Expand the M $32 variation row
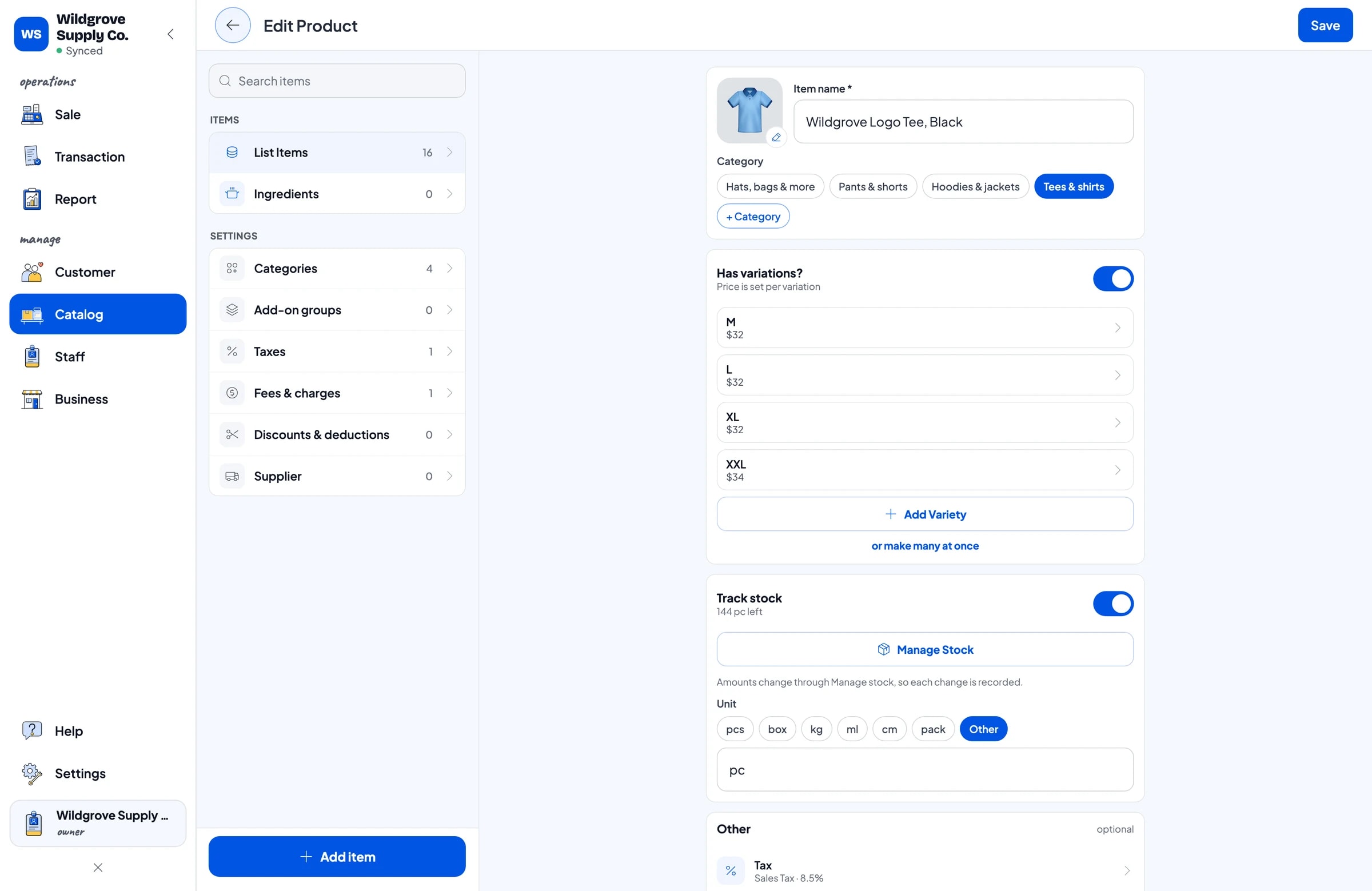This screenshot has height=891, width=1372. pos(924,328)
